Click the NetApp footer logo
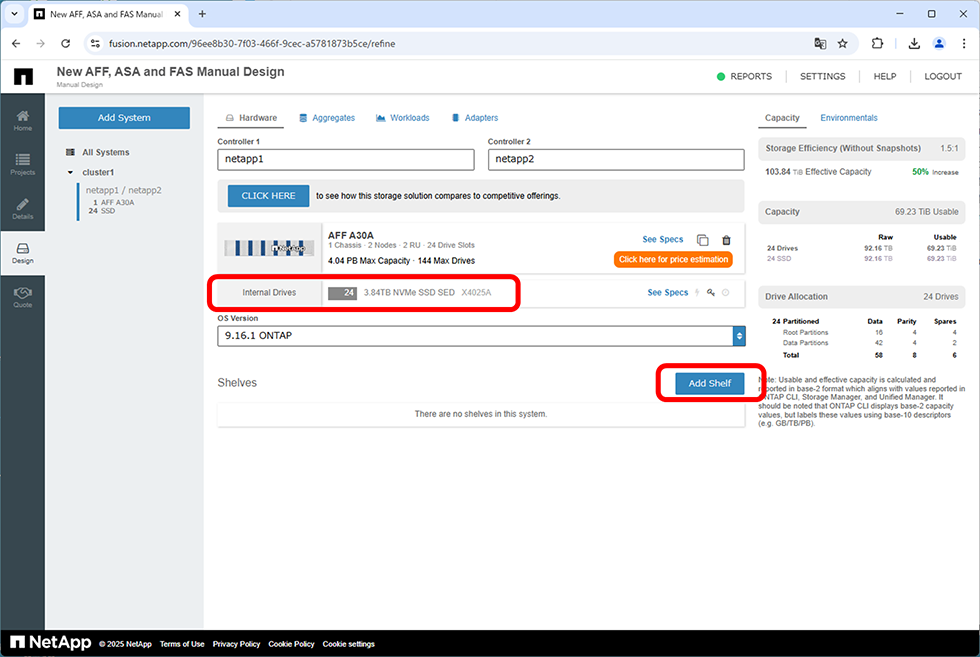 pos(51,643)
